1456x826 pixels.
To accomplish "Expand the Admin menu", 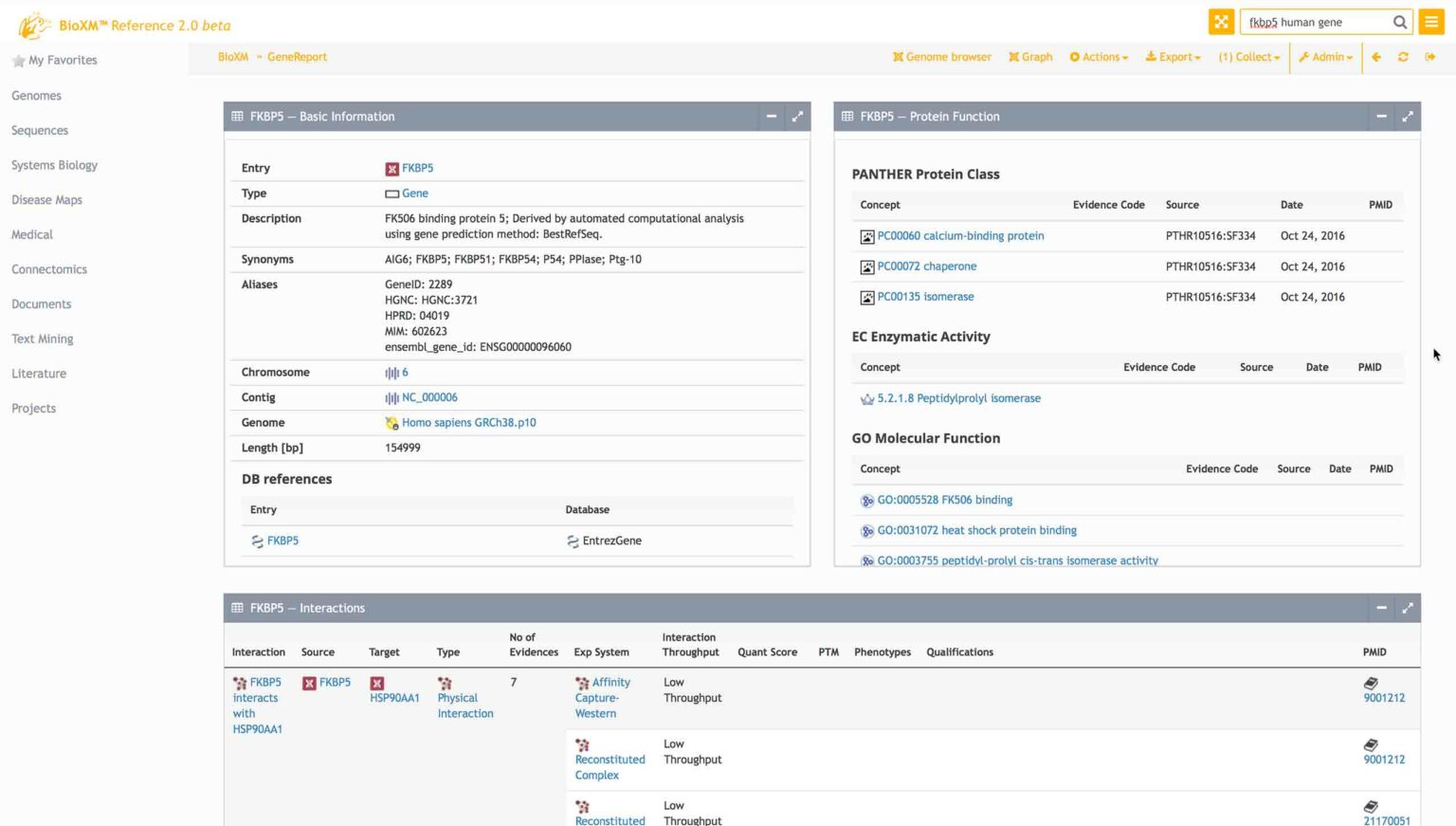I will pos(1325,57).
